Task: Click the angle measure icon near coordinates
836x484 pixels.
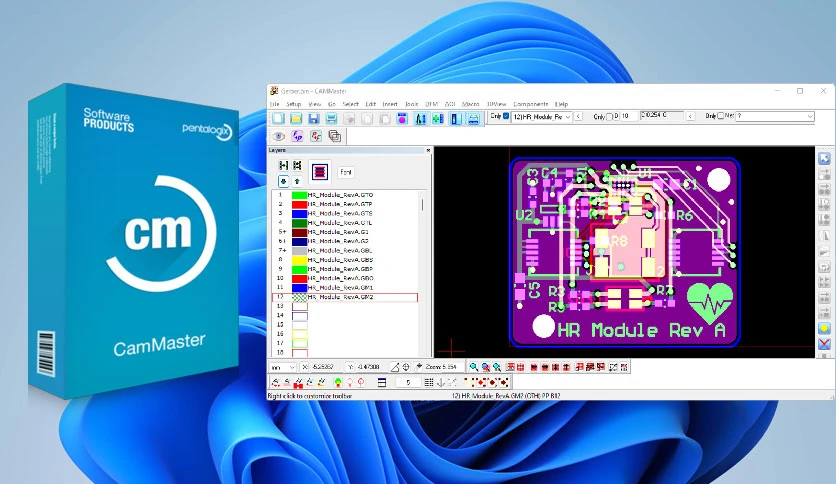Action: coord(395,367)
